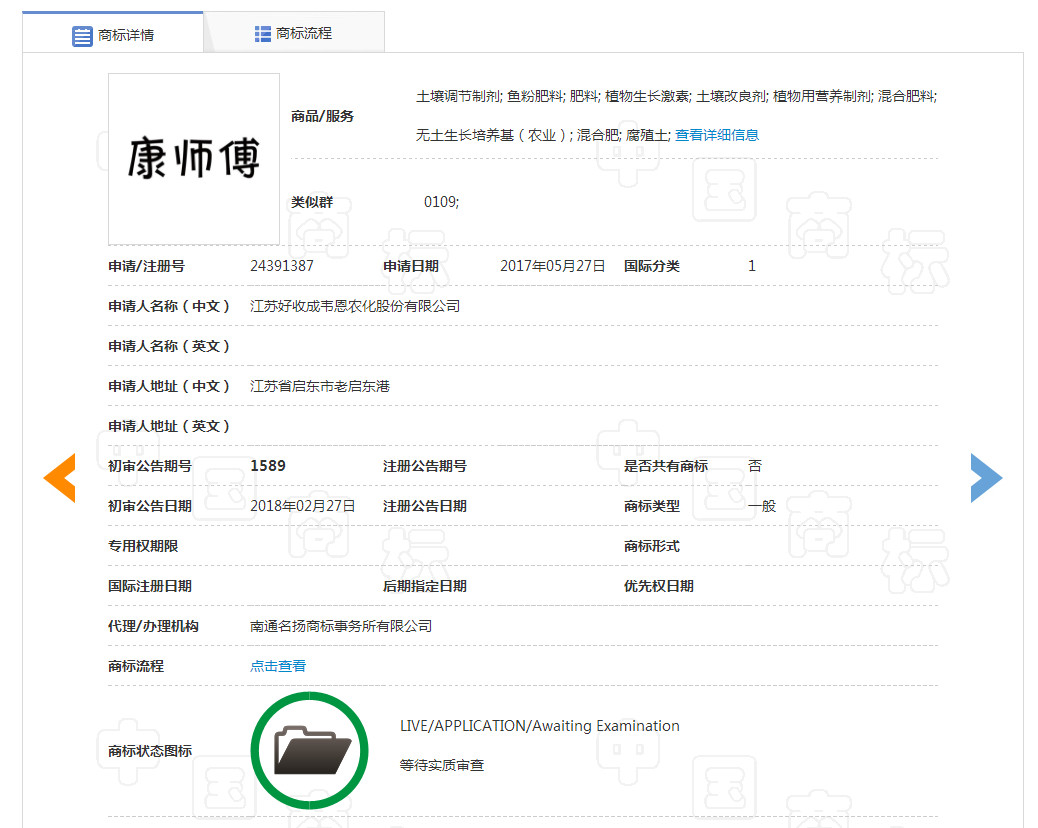Click preliminary announcement date 2018年02月27日
Screen dimensions: 1038x828
(x=303, y=506)
